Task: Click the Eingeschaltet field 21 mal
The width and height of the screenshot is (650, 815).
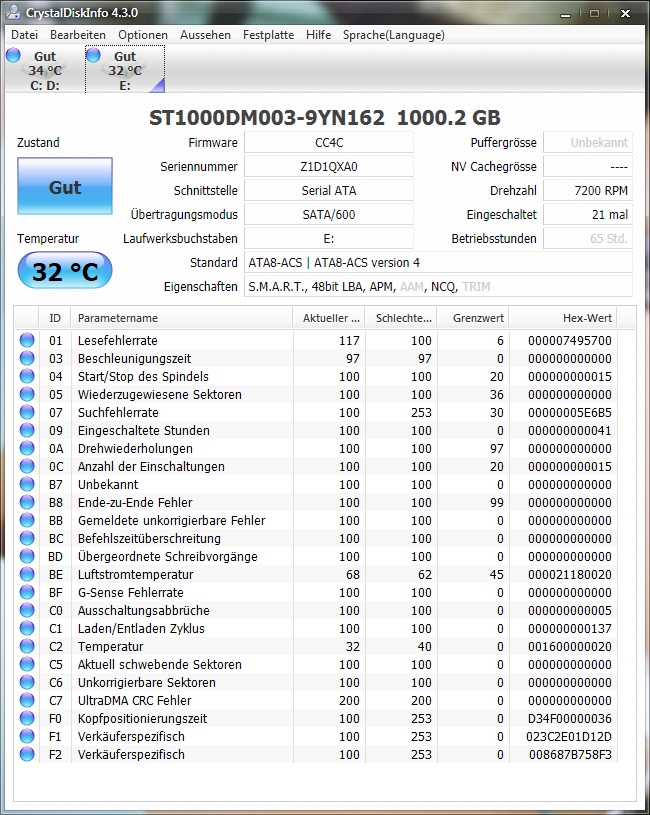Action: tap(588, 214)
